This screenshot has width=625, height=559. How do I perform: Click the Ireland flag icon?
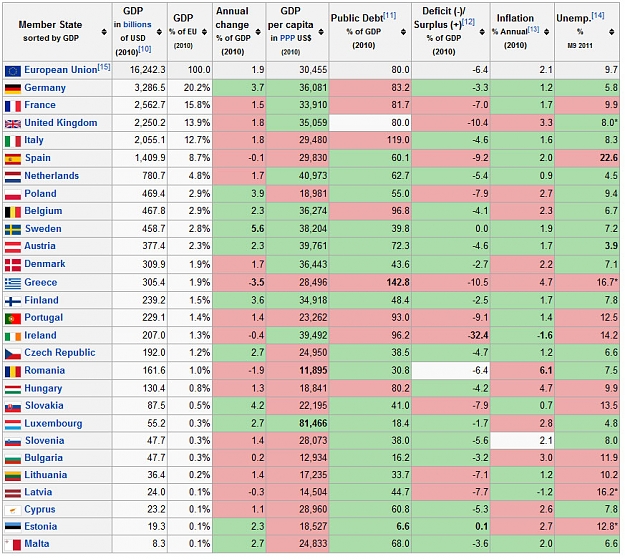coord(13,336)
